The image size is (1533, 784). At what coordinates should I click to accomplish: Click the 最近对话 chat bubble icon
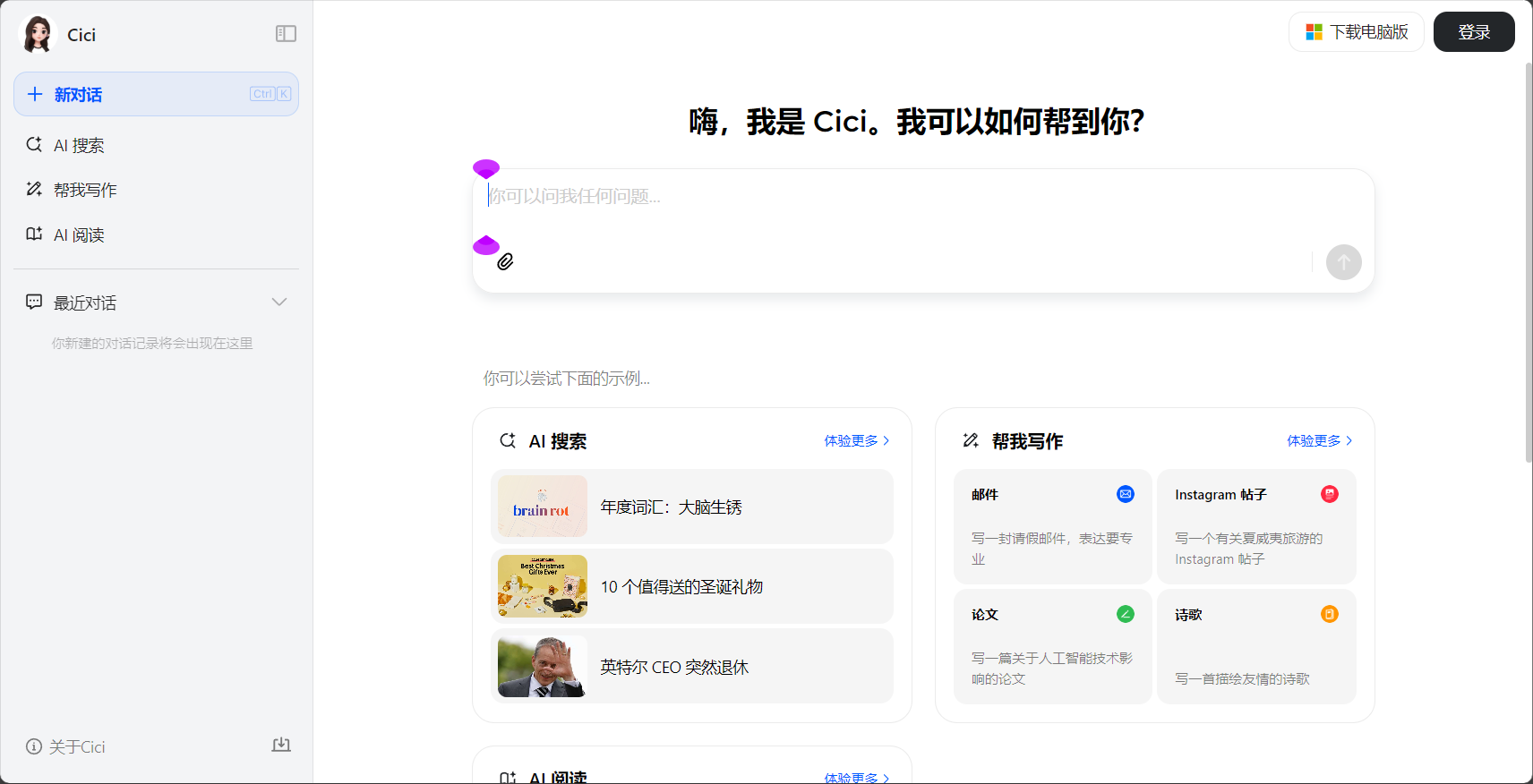click(x=34, y=302)
